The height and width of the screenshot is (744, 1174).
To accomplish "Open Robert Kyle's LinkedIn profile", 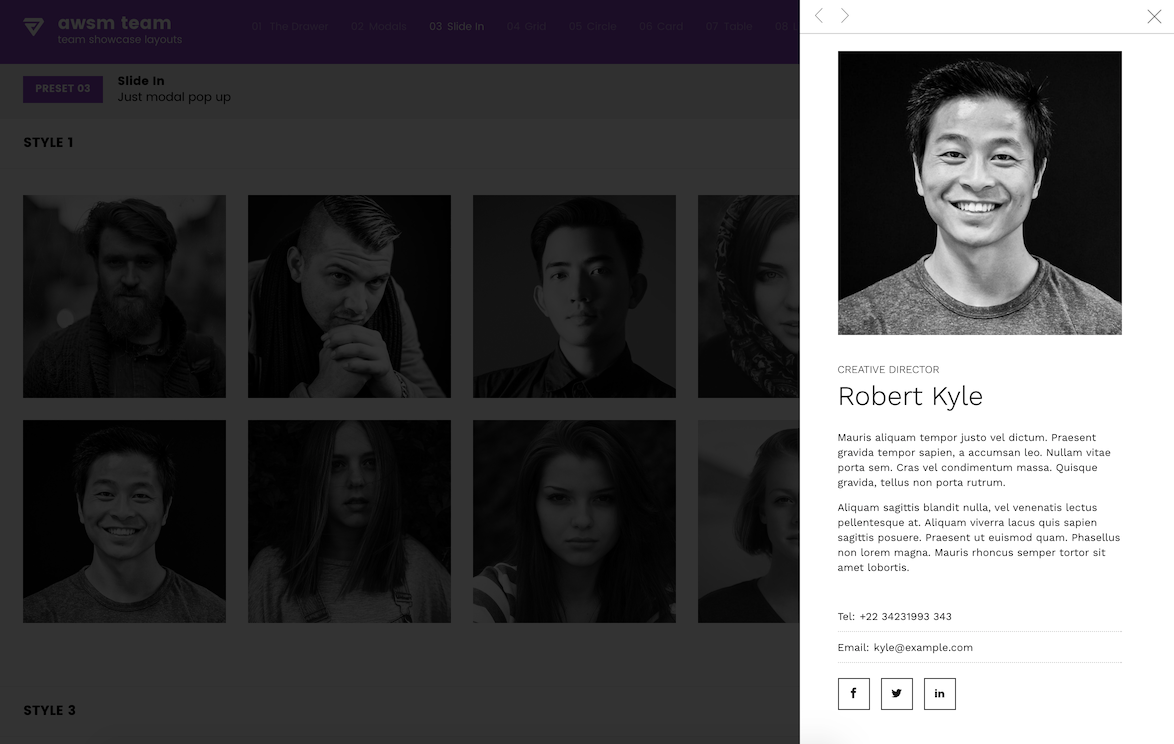I will pyautogui.click(x=939, y=693).
